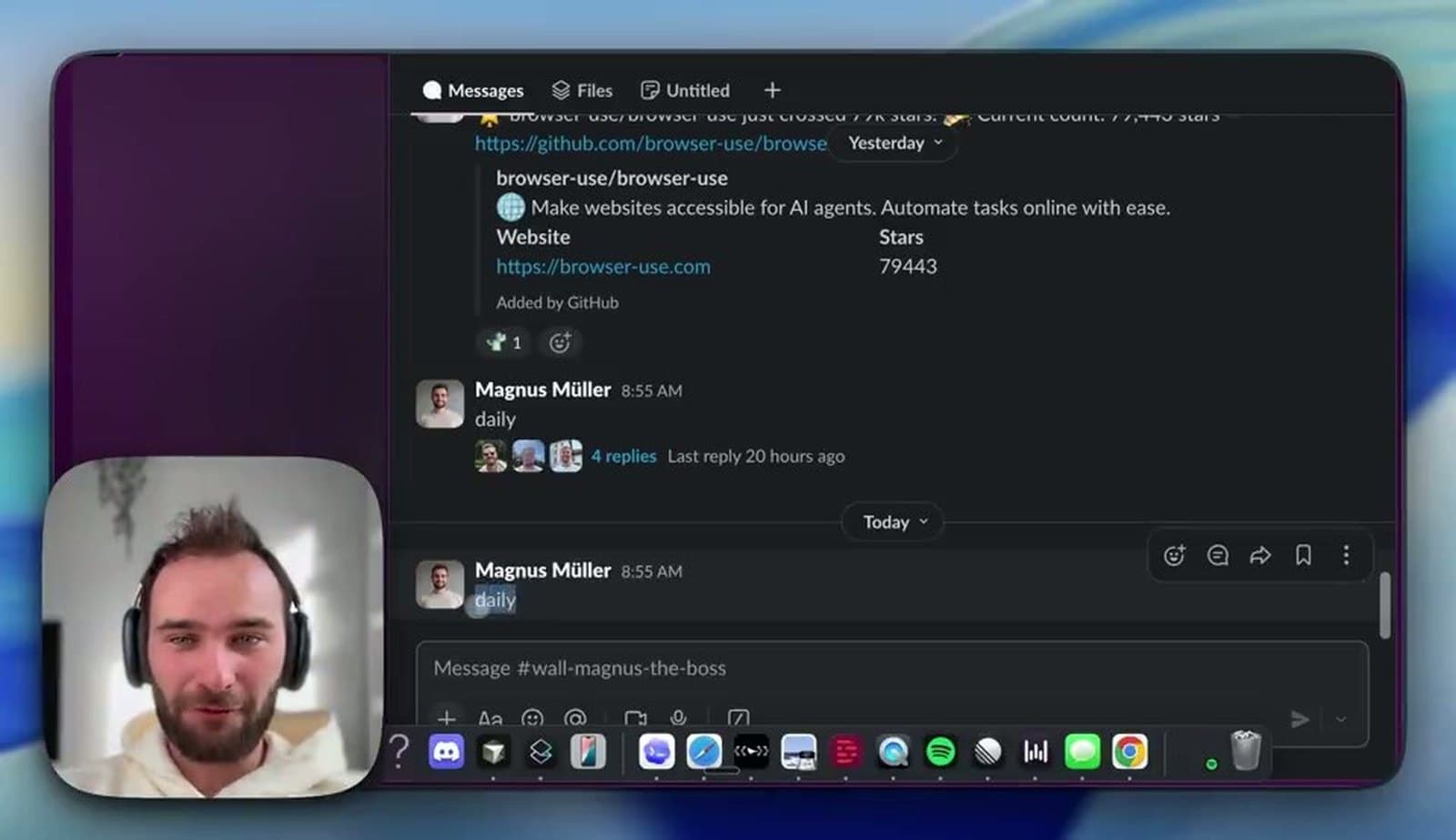Open Magnus Müller's name on yesterday's message
1456x840 pixels.
(543, 390)
